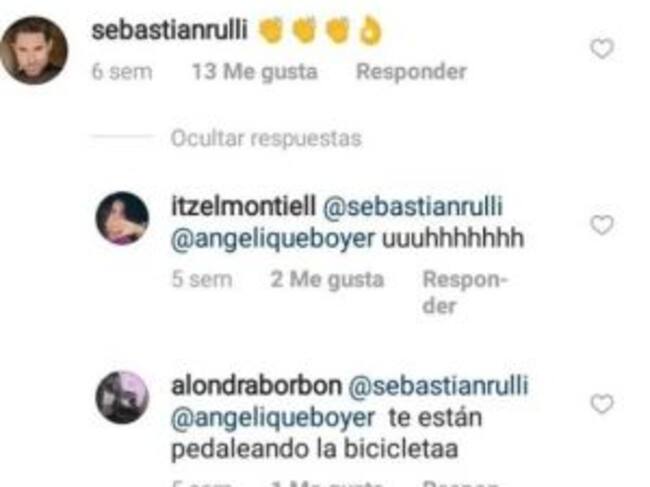Screen dimensions: 650x487
Task: Open sebastianrulli's profile picture
Action: (34, 50)
